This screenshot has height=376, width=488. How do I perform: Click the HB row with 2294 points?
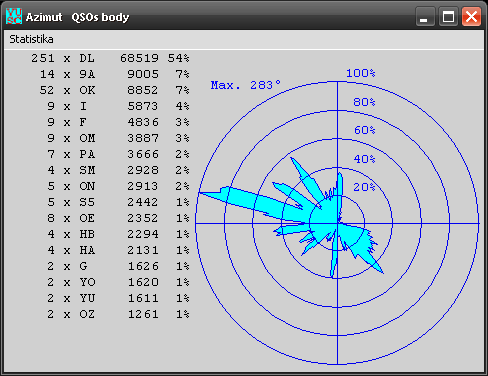118,234
